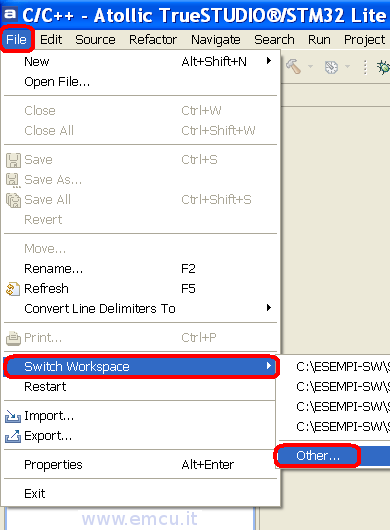The image size is (390, 530).
Task: Expand the New submenu arrow
Action: coord(269,61)
